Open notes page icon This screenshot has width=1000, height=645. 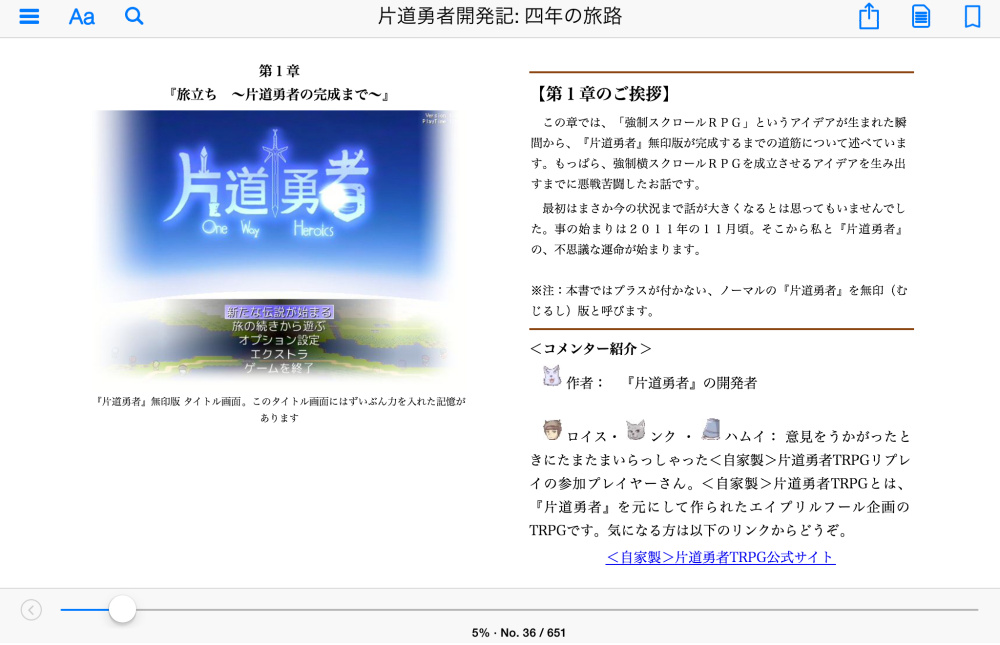tap(921, 17)
